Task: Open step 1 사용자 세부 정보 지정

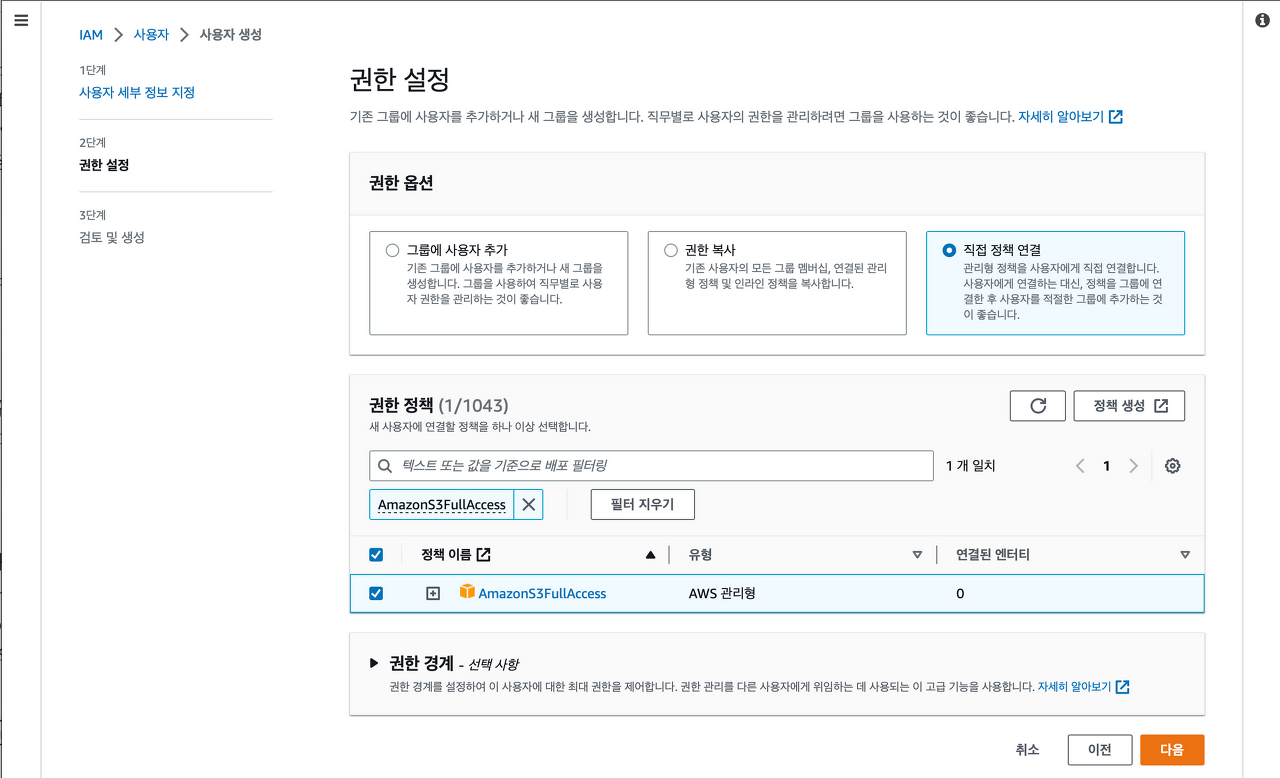Action: 137,92
